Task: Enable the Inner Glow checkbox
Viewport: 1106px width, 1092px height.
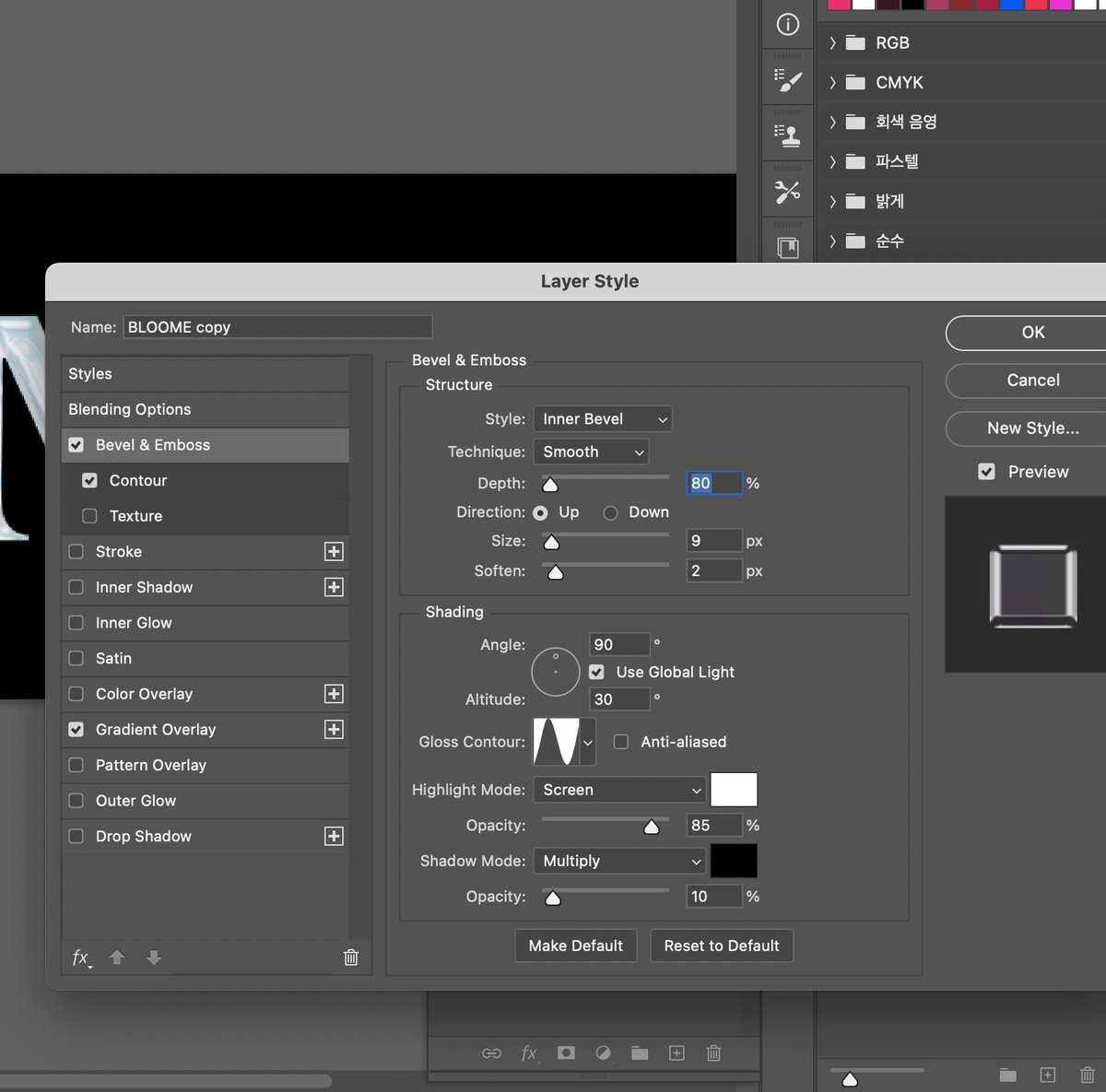Action: point(76,623)
